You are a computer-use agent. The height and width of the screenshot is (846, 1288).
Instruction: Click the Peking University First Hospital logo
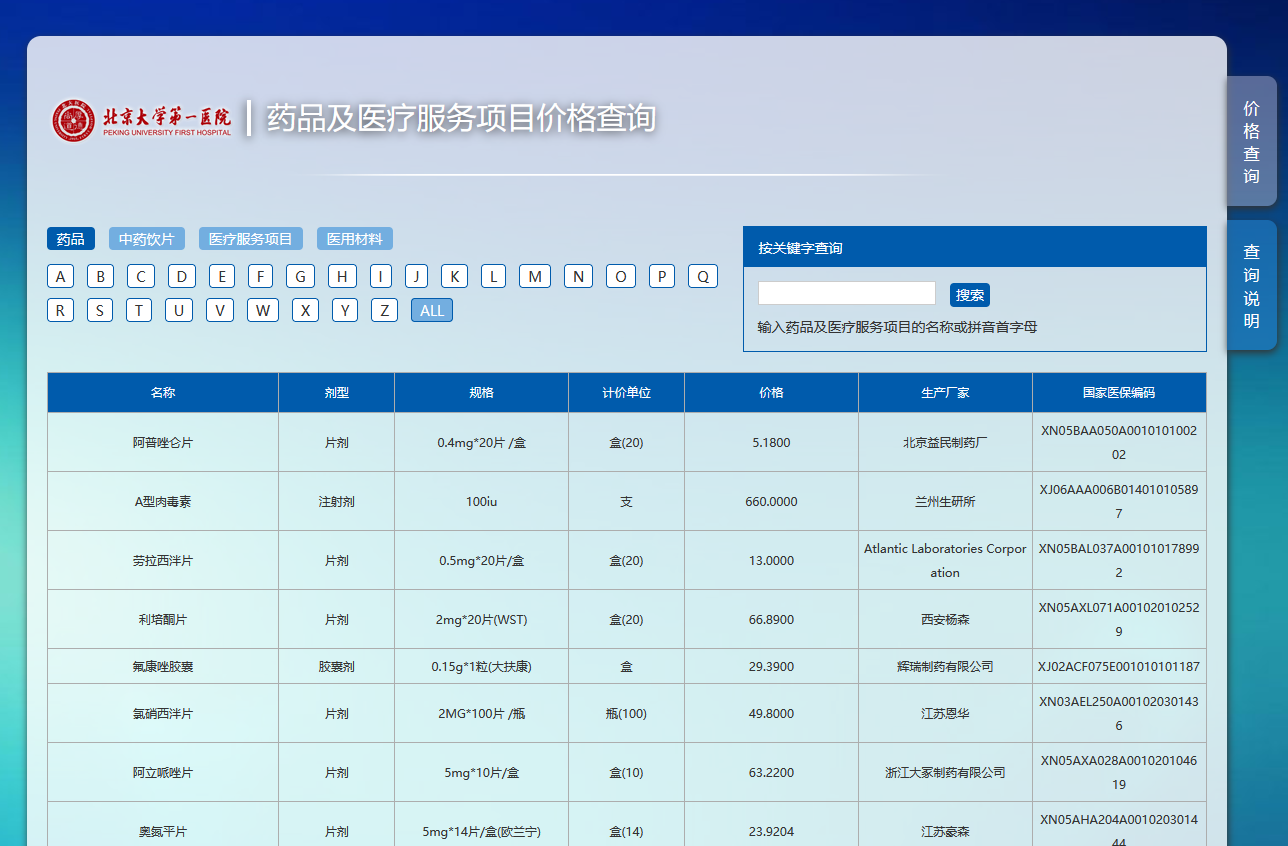point(141,120)
